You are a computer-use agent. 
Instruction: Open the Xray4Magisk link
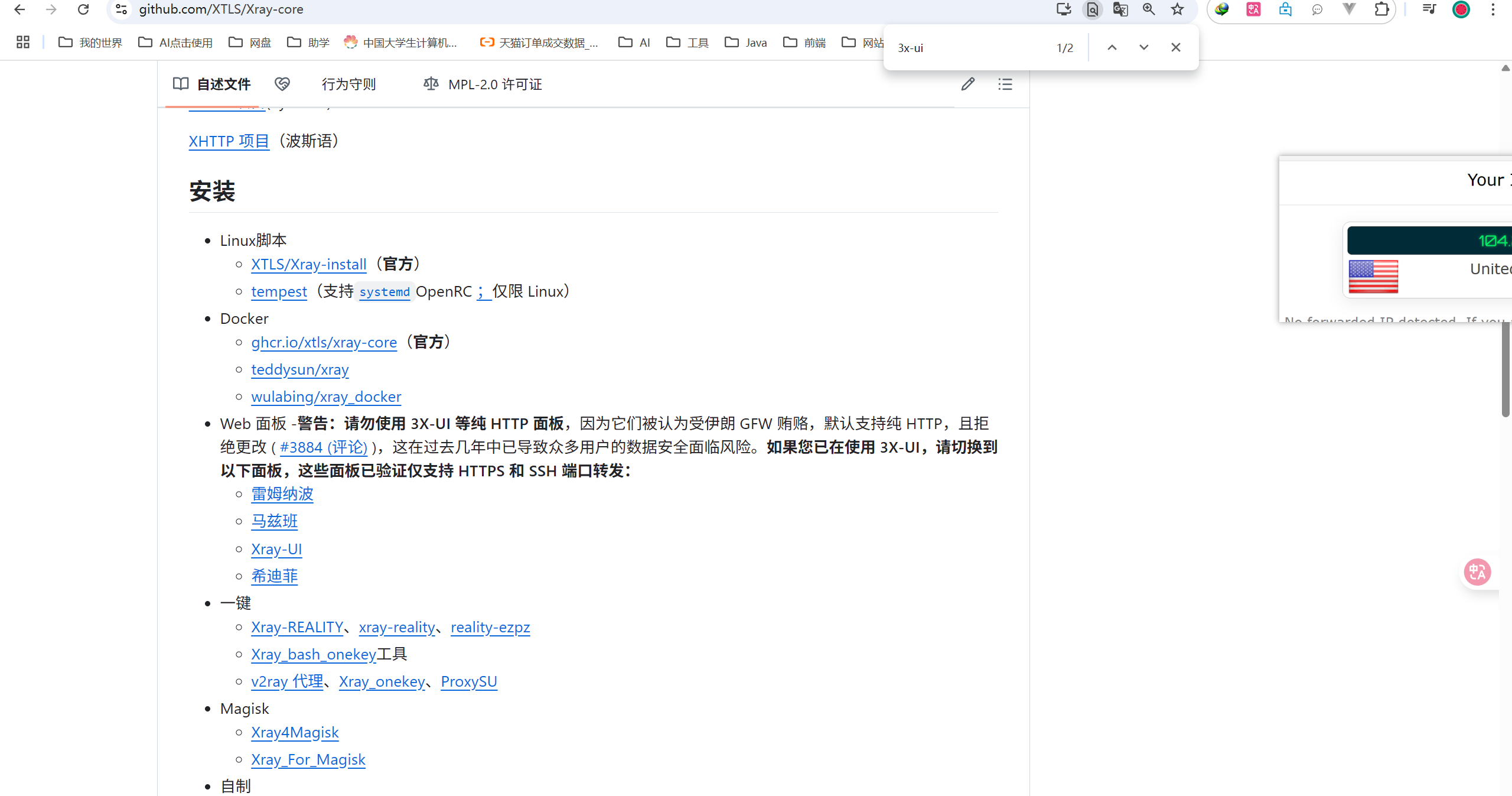tap(295, 732)
